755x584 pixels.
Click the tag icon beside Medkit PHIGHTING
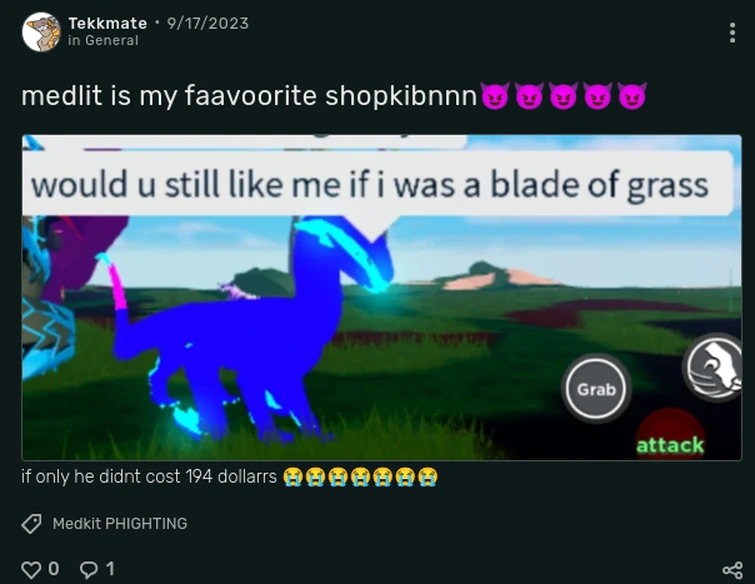point(31,523)
